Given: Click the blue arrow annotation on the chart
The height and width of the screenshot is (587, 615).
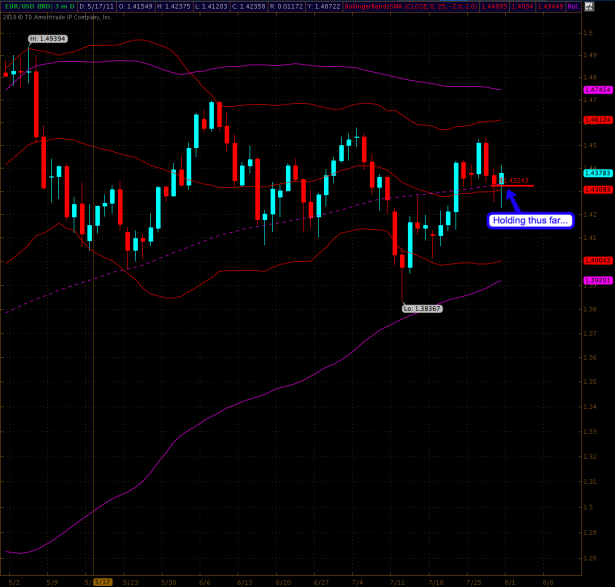Looking at the screenshot, I should [x=513, y=199].
